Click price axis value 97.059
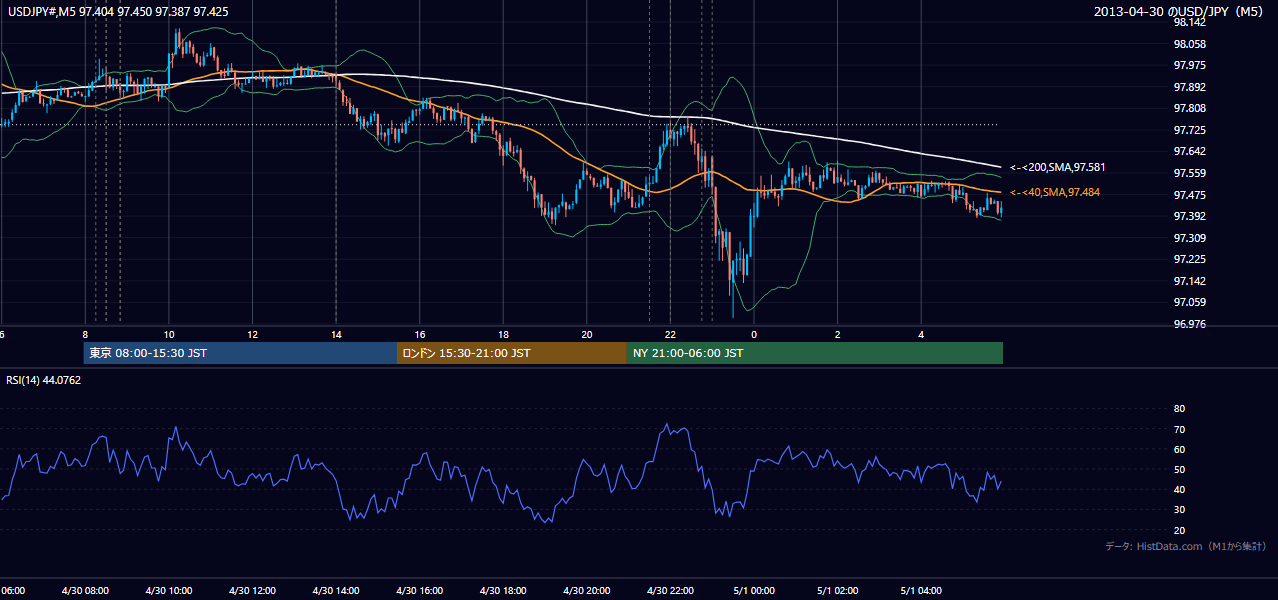 point(1189,302)
